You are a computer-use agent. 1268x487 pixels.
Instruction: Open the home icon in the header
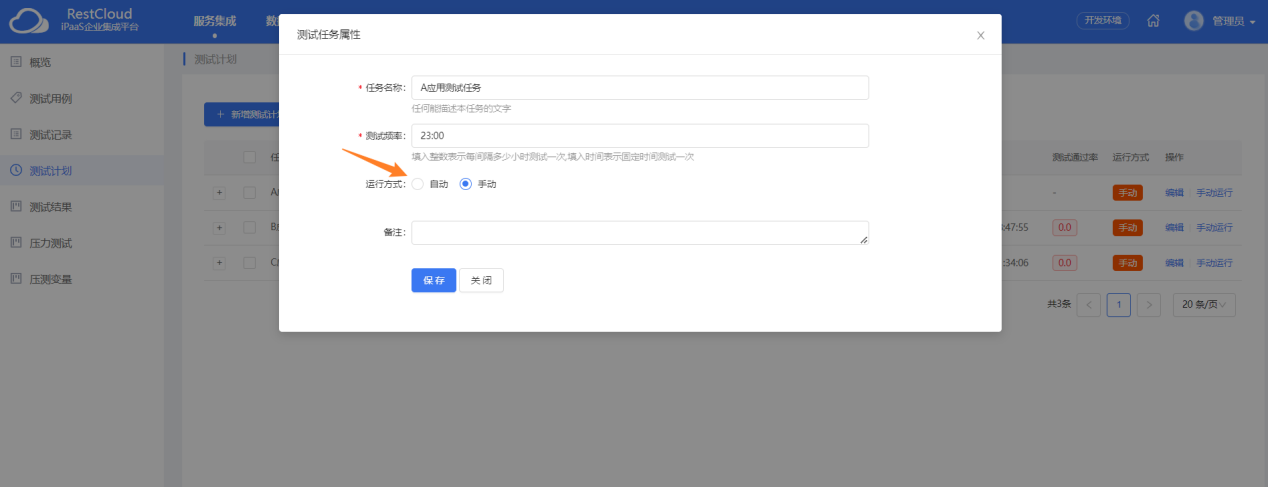1153,20
